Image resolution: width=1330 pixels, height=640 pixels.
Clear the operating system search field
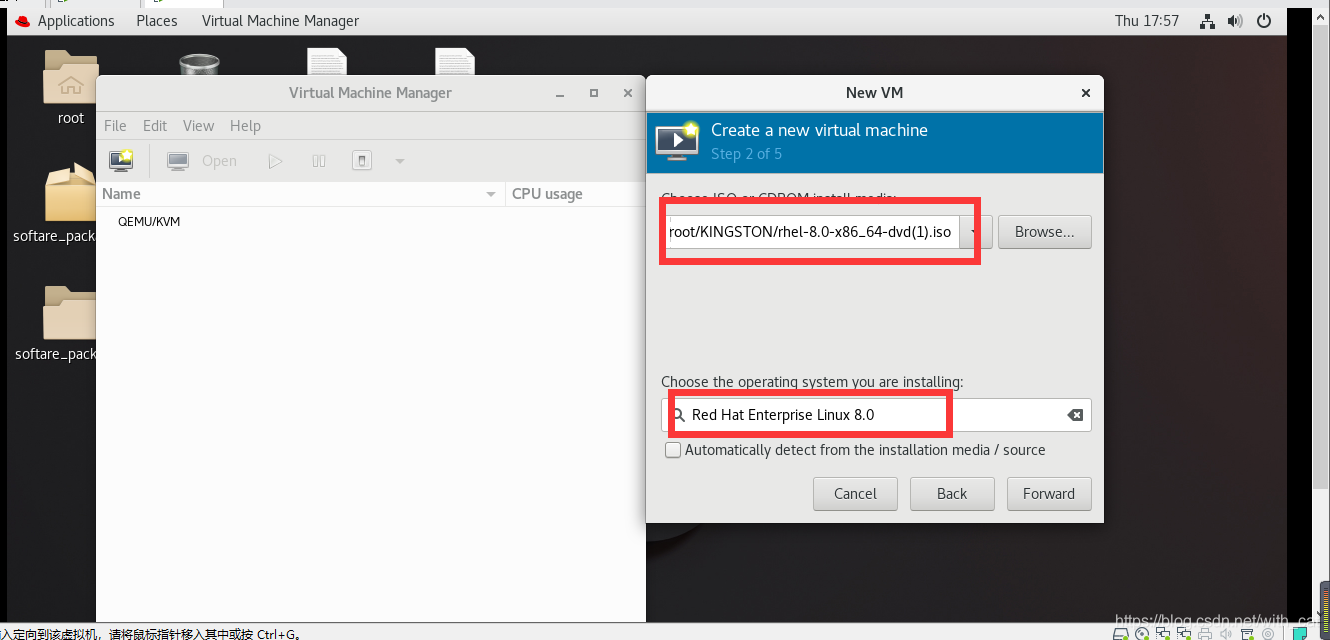pyautogui.click(x=1075, y=415)
